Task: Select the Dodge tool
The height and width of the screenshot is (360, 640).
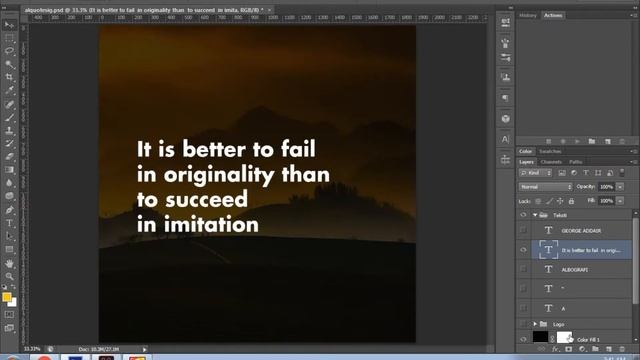Action: (9, 196)
